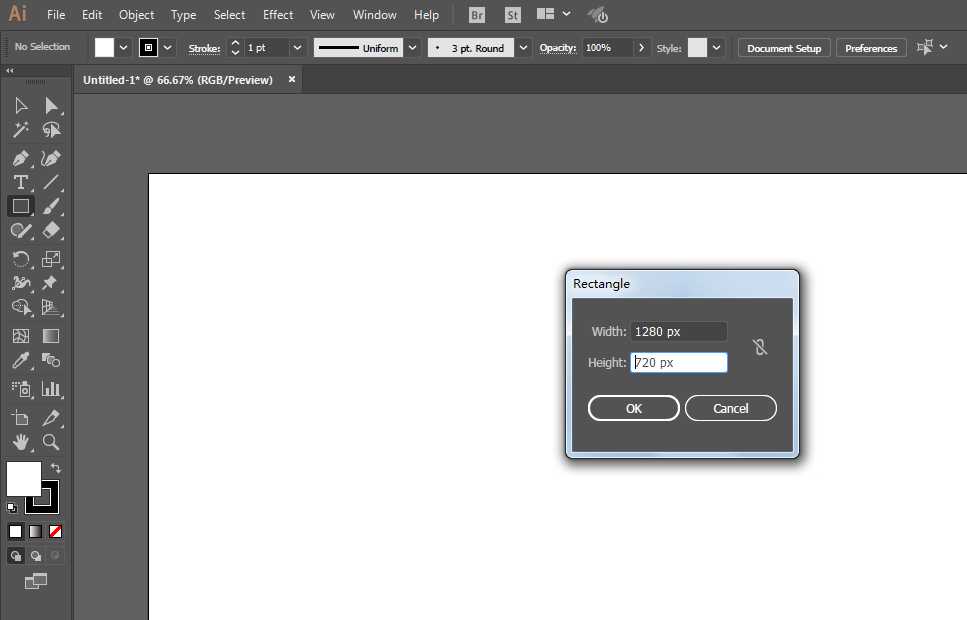The width and height of the screenshot is (967, 620).
Task: Open the Object menu
Action: pos(137,15)
